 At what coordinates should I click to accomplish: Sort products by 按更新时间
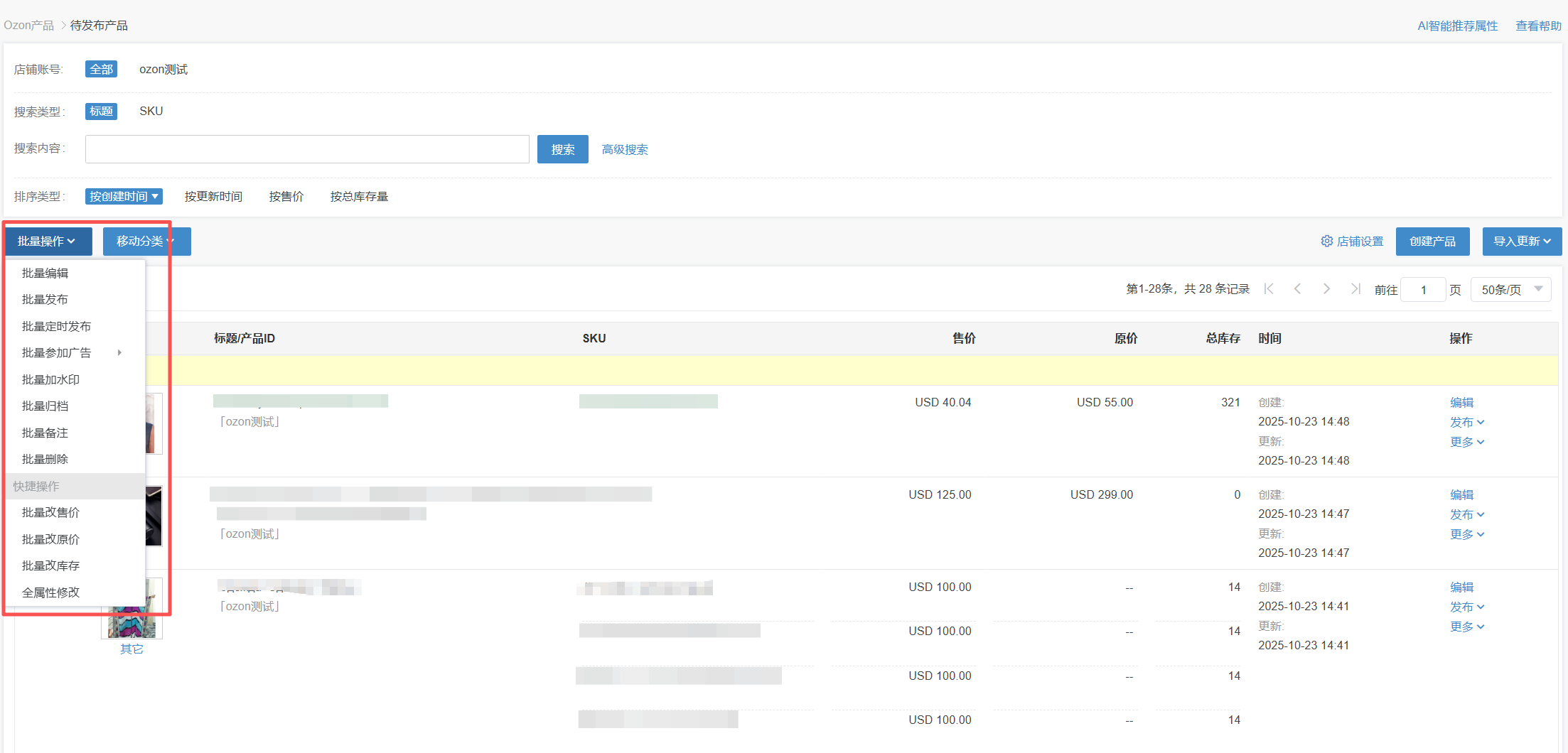point(213,197)
